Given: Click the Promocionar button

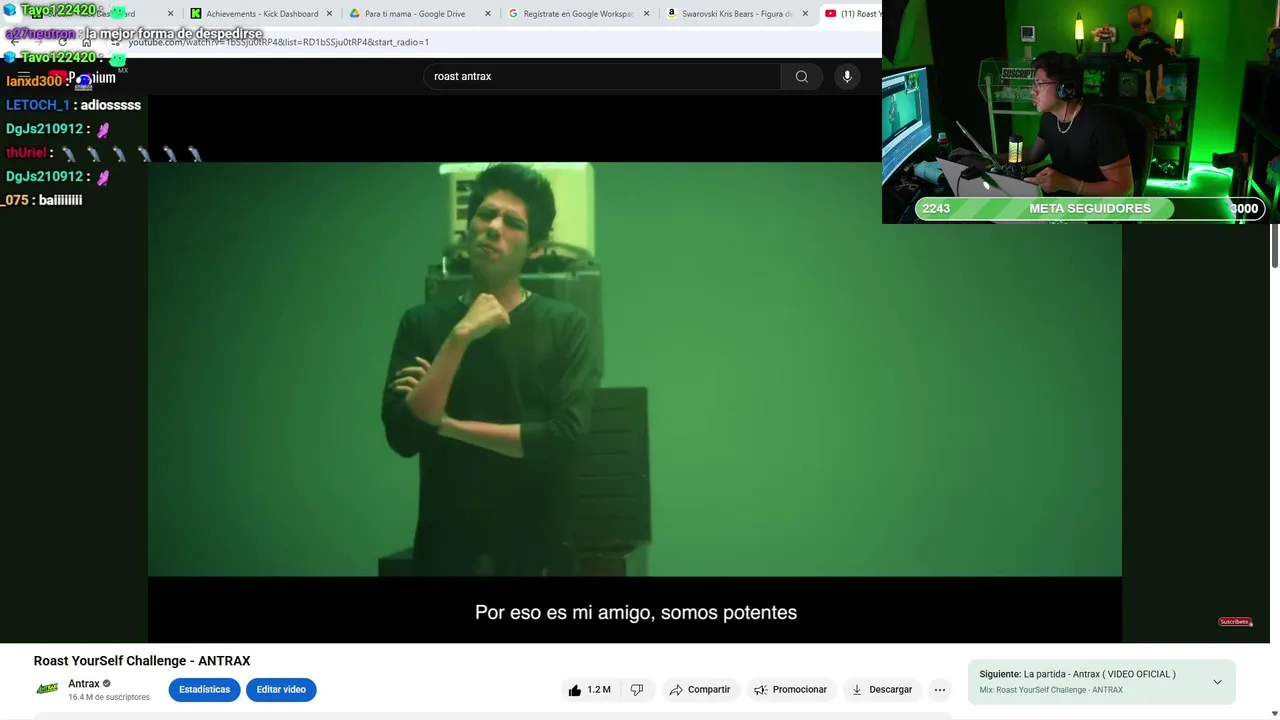Looking at the screenshot, I should click(790, 690).
